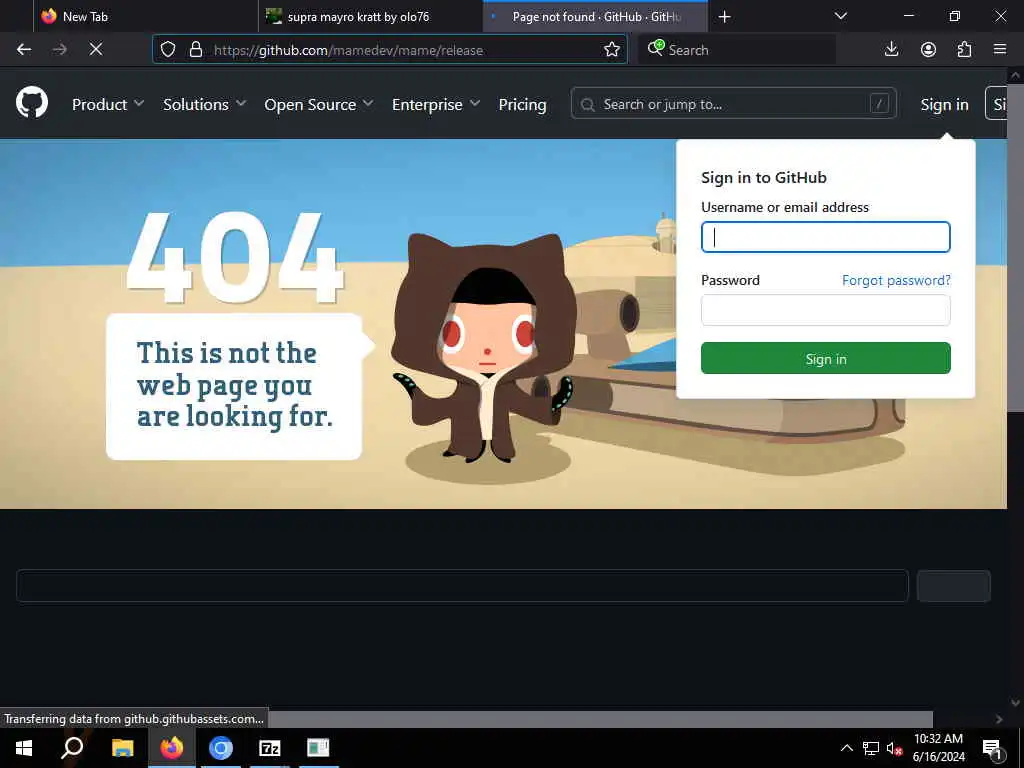This screenshot has height=768, width=1024.
Task: Go back with the browser back arrow
Action: coord(24,50)
